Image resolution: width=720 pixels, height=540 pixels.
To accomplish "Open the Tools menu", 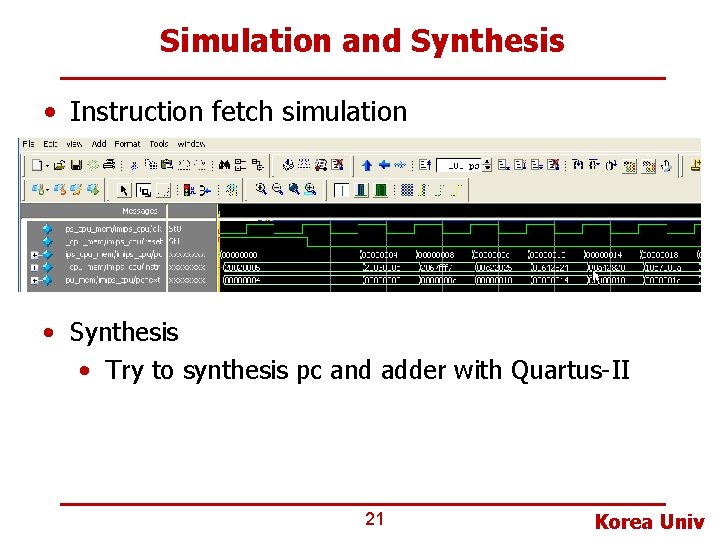I will [159, 144].
